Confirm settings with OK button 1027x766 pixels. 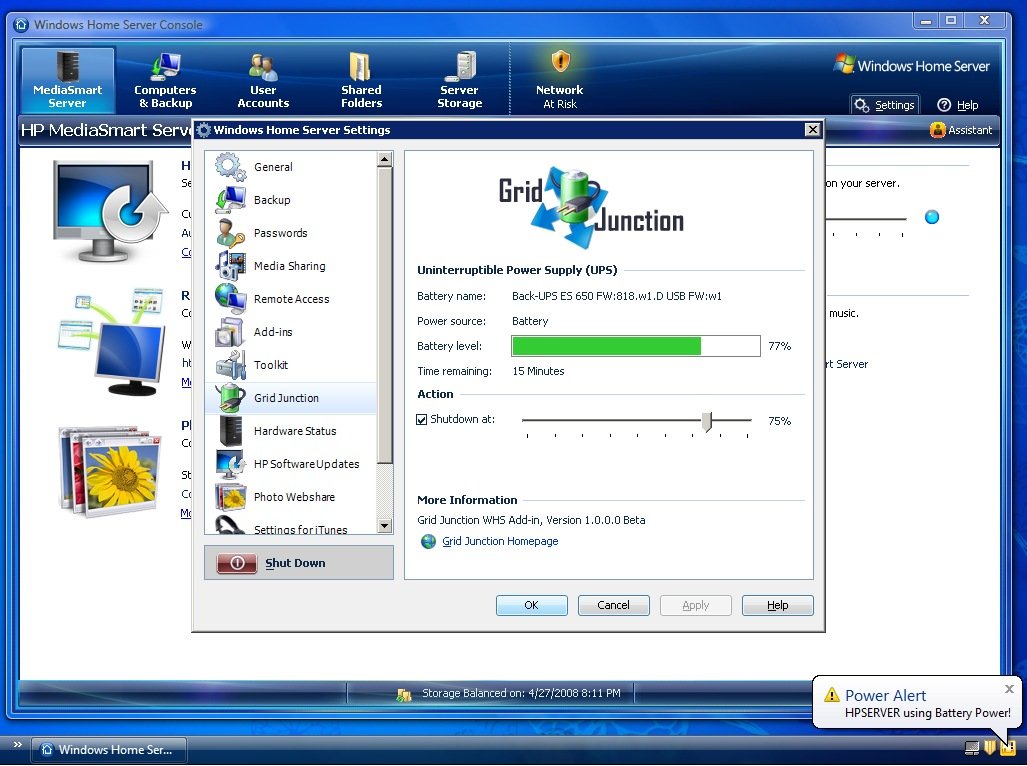[531, 605]
